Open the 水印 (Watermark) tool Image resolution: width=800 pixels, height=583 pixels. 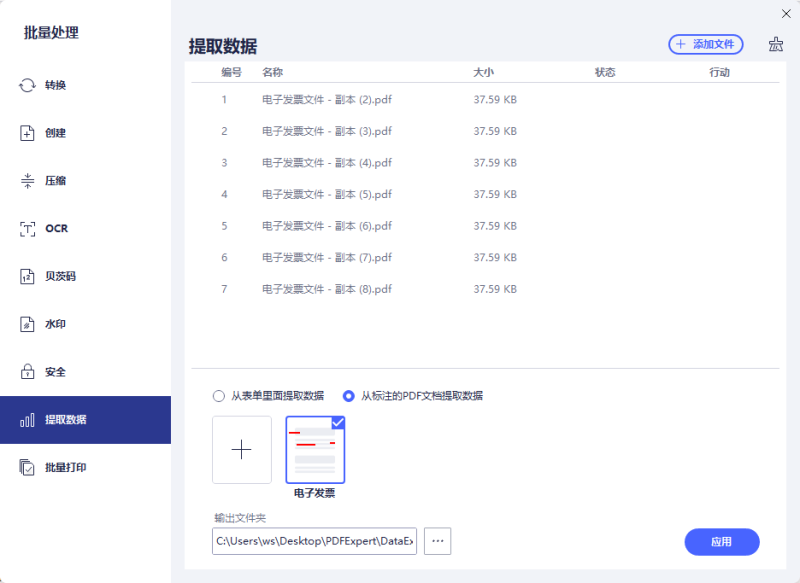point(51,324)
